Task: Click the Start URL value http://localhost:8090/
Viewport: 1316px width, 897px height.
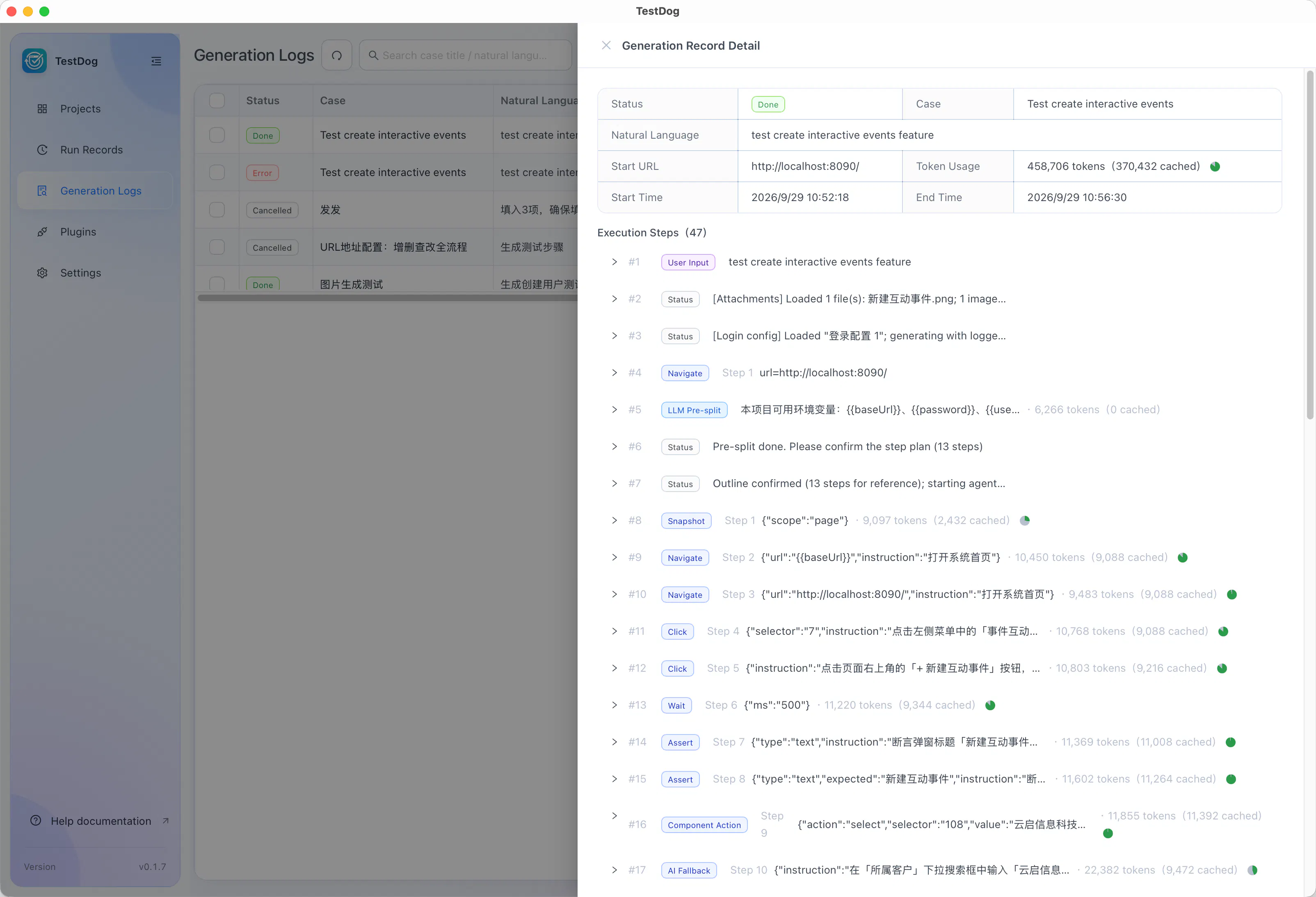Action: click(805, 167)
